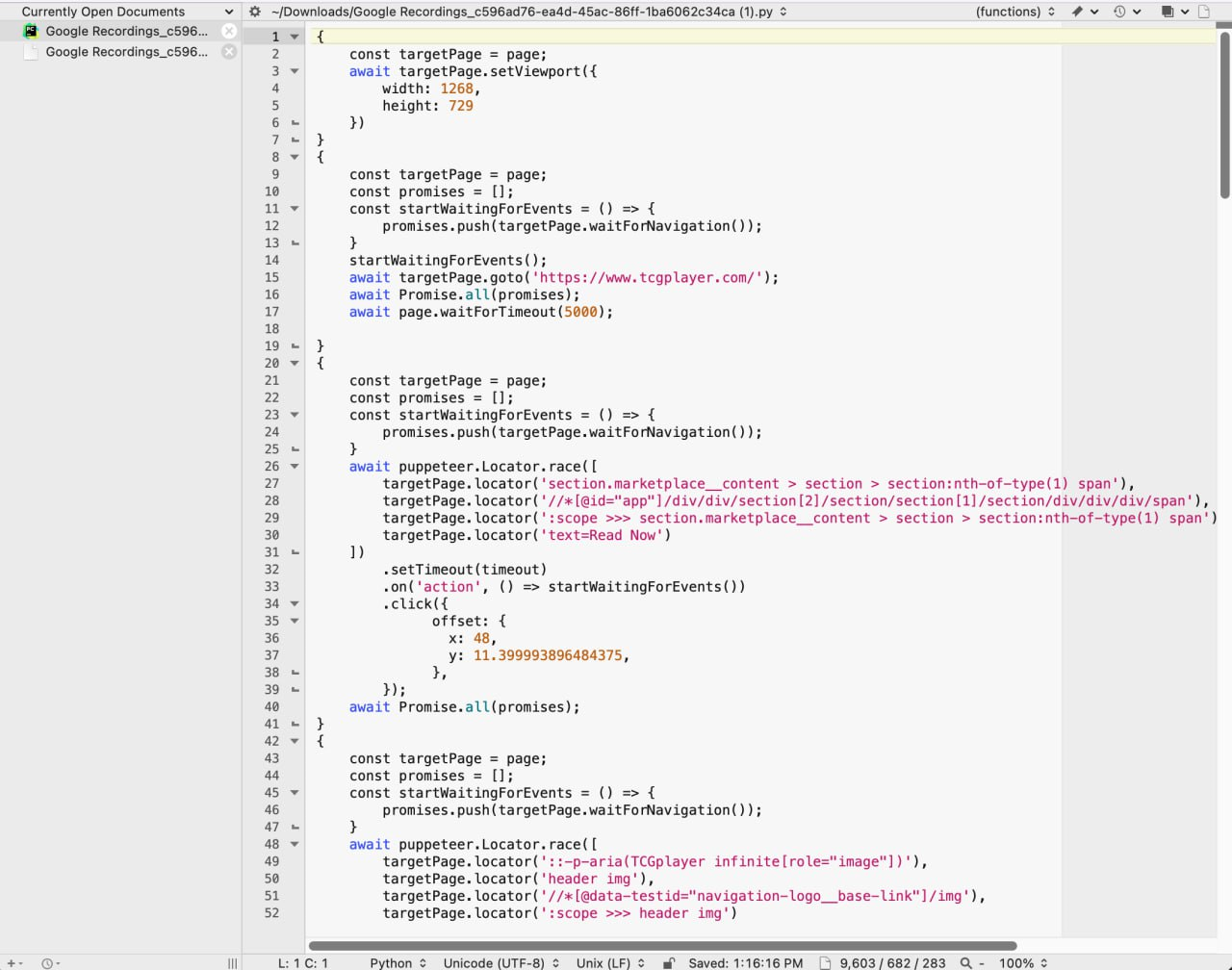Viewport: 1232px width, 970px height.
Task: Click the fold end marker at line 38
Action: [295, 673]
